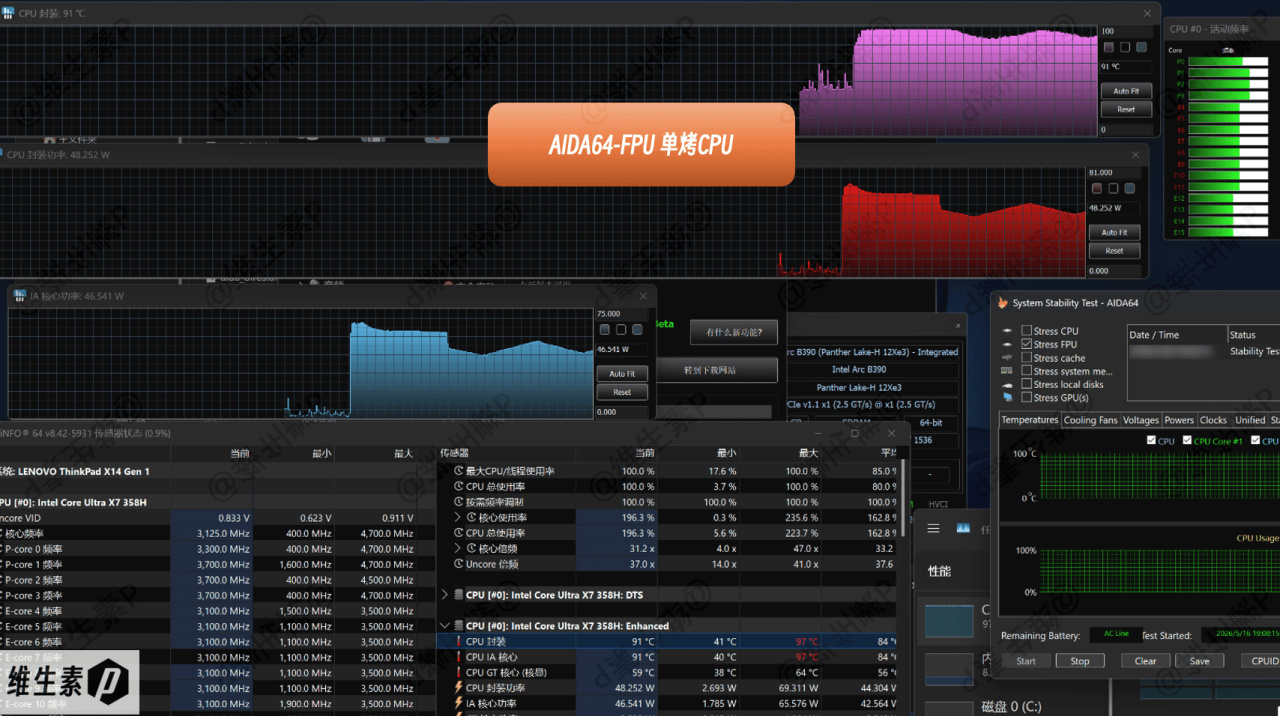Click the clock icon beside CPU 总使用率 100.0% row
Image resolution: width=1280 pixels, height=716 pixels.
tap(459, 487)
